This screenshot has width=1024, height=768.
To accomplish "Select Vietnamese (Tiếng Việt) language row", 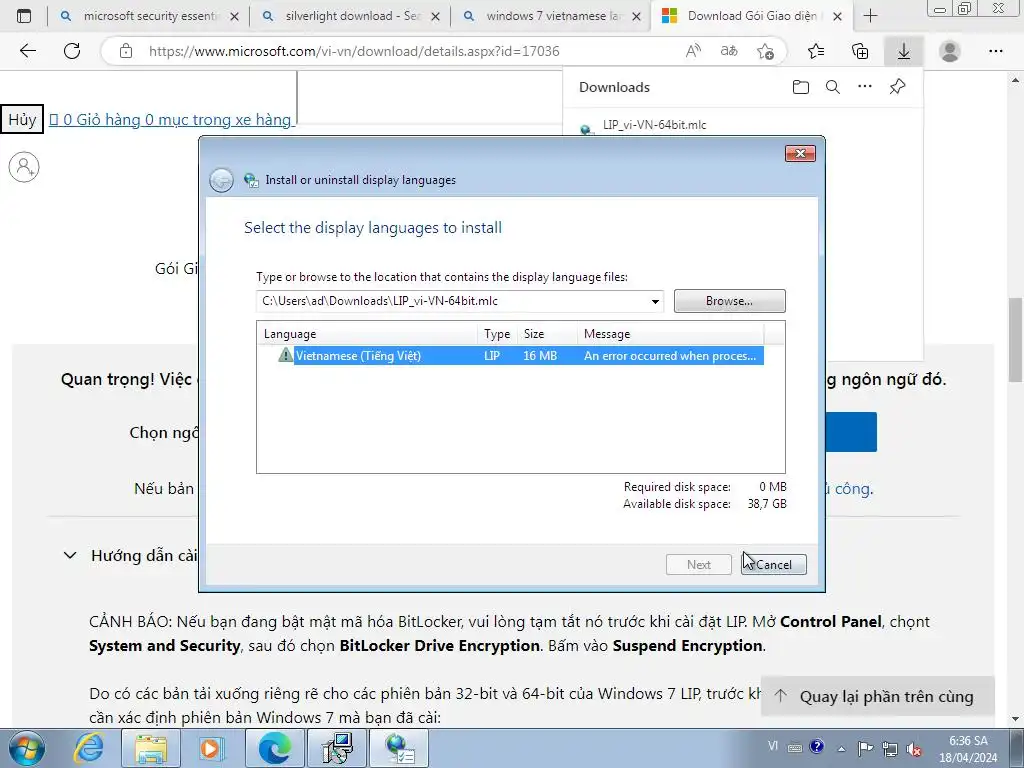I will [510, 356].
